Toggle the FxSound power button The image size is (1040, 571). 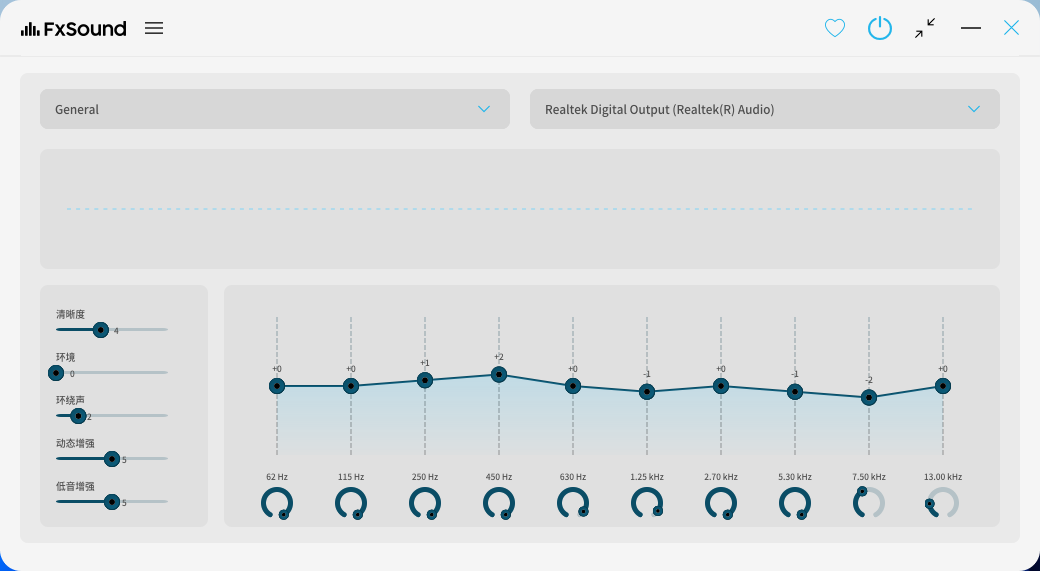pos(879,28)
